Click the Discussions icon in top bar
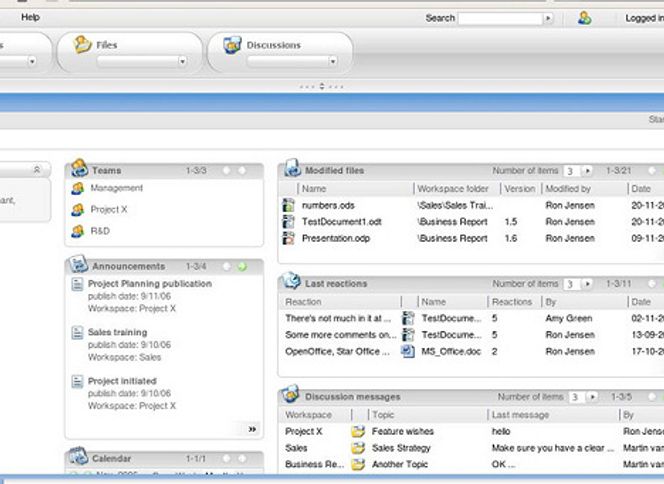664x484 pixels. click(232, 44)
